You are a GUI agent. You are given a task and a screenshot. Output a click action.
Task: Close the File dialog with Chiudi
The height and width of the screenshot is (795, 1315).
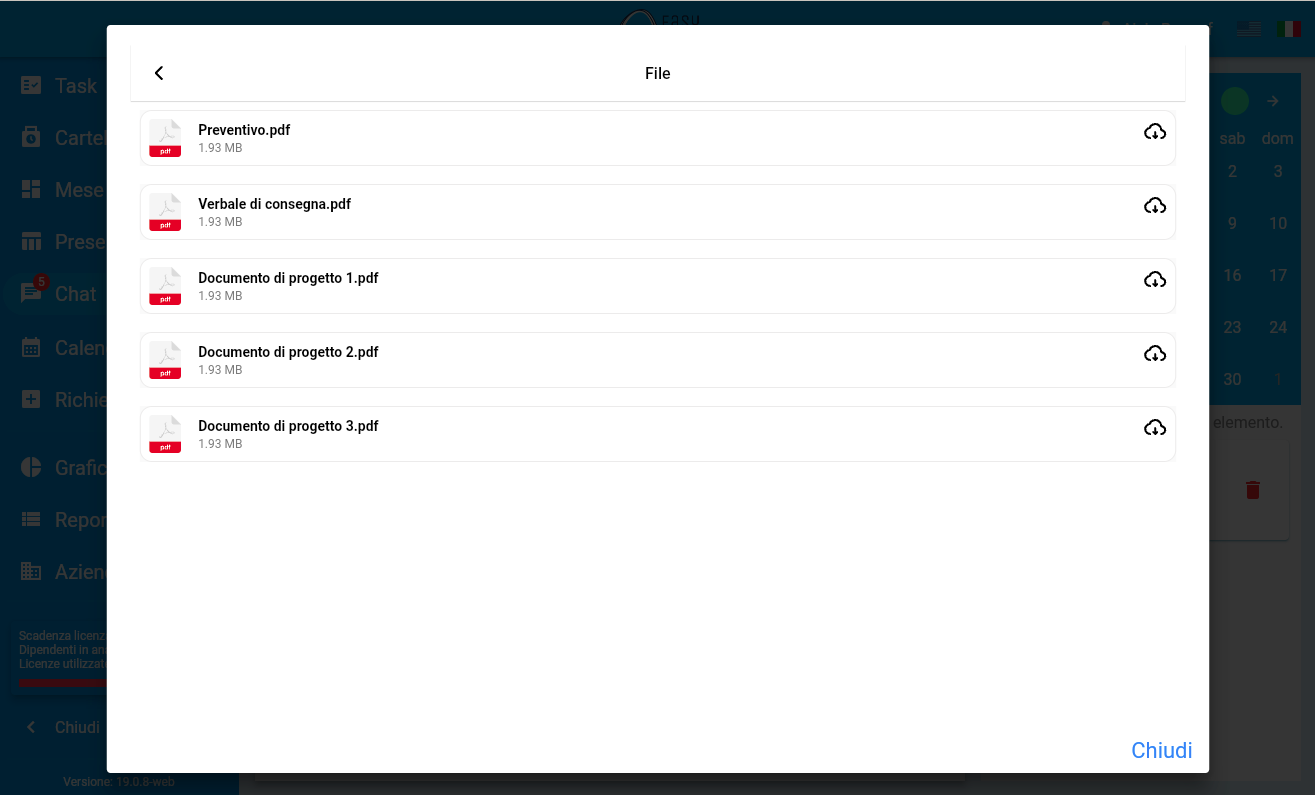pyautogui.click(x=1161, y=750)
